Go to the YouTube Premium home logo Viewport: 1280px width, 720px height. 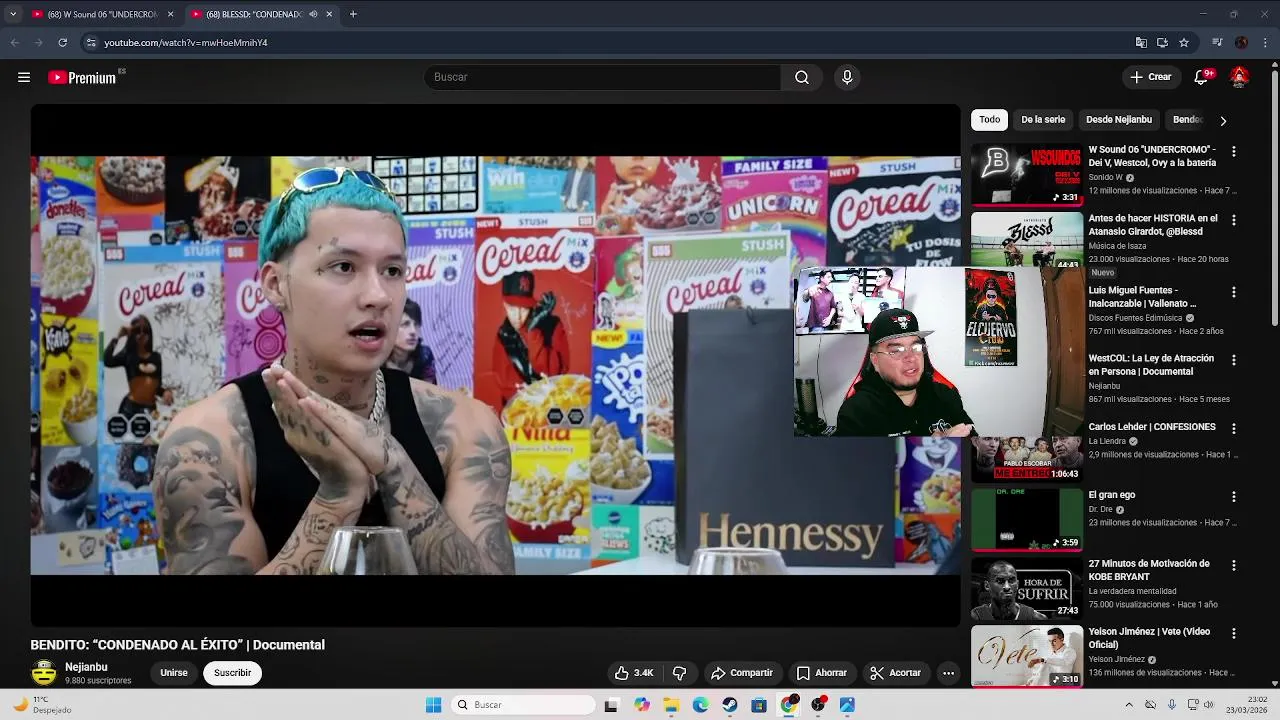coord(82,77)
